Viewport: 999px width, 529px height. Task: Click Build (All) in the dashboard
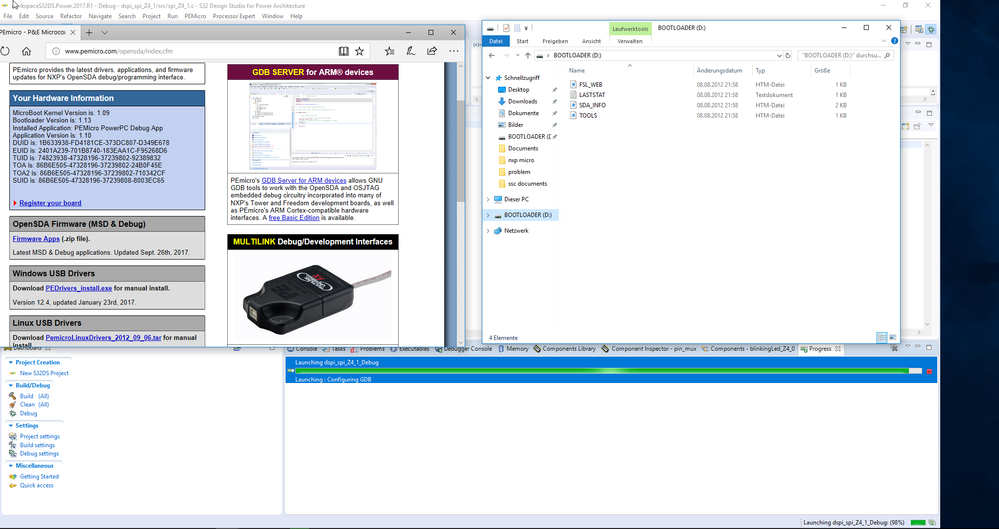click(34, 396)
